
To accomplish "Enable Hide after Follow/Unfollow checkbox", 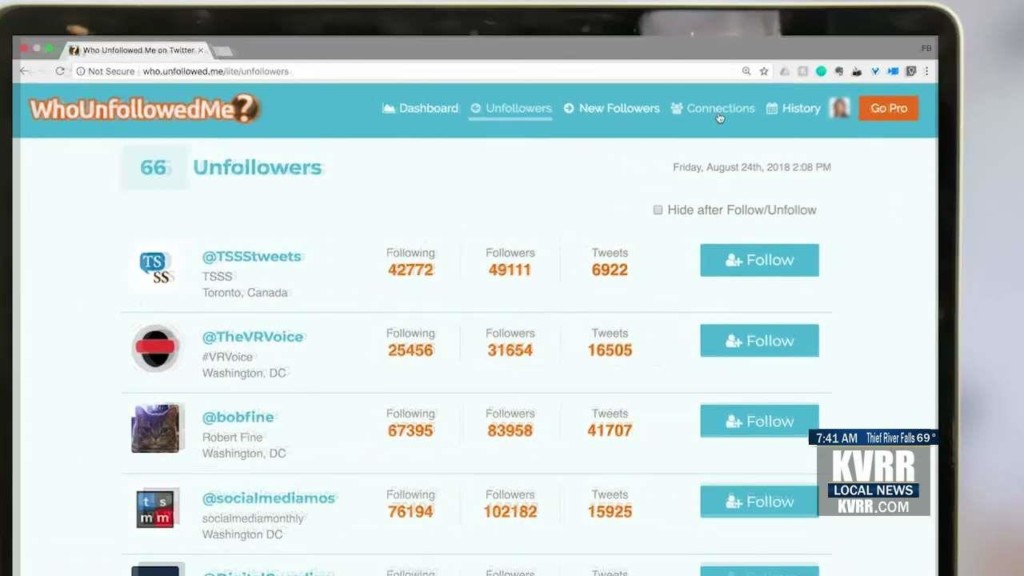I will pos(658,210).
